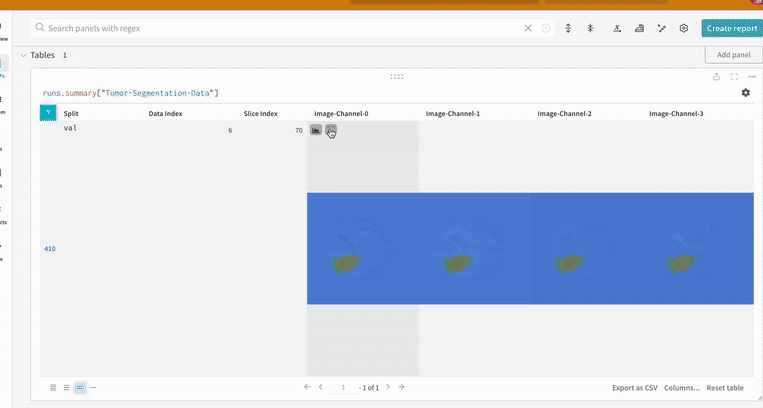Sort by the Slice Index column header
The width and height of the screenshot is (763, 408).
(x=260, y=114)
